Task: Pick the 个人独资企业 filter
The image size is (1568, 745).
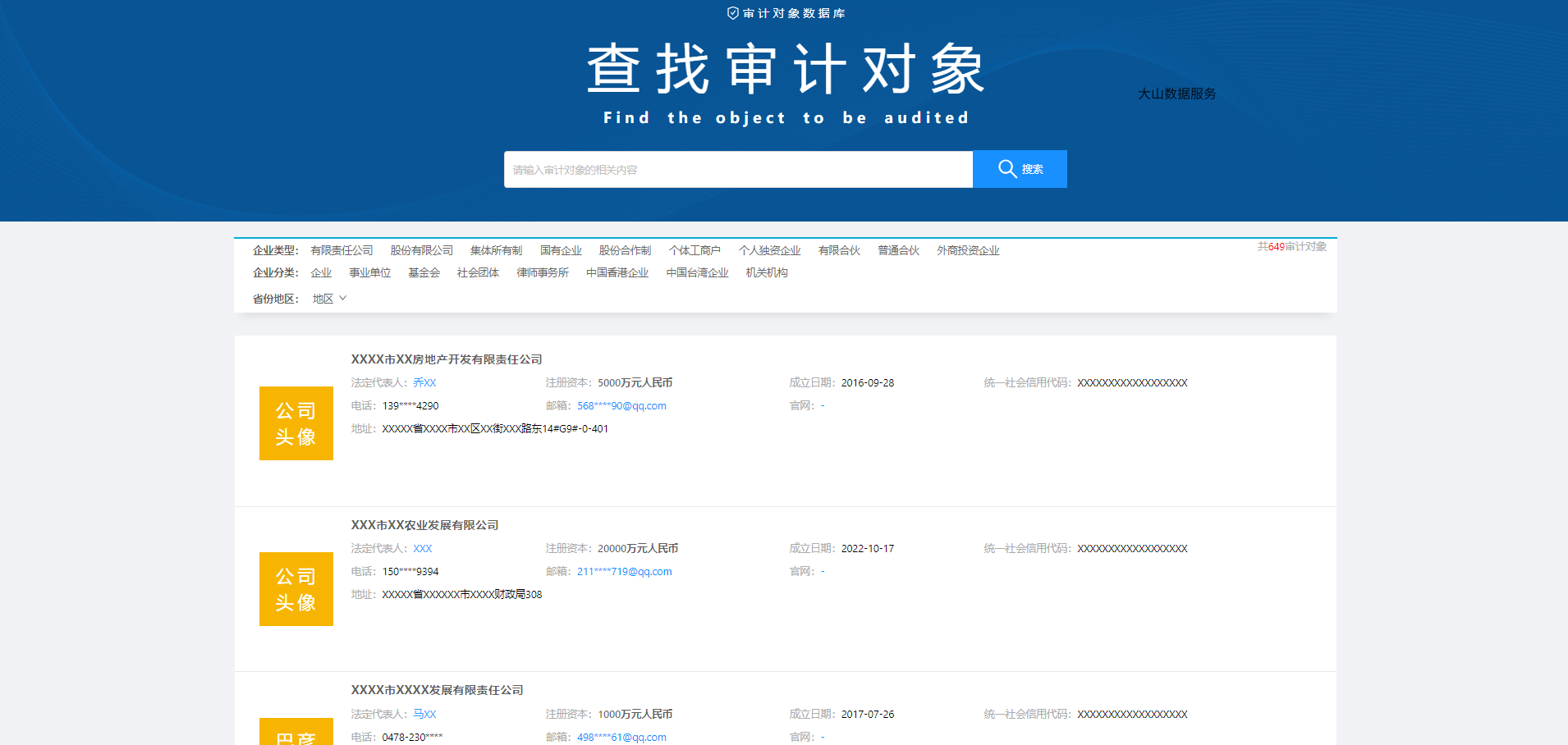Action: tap(770, 250)
